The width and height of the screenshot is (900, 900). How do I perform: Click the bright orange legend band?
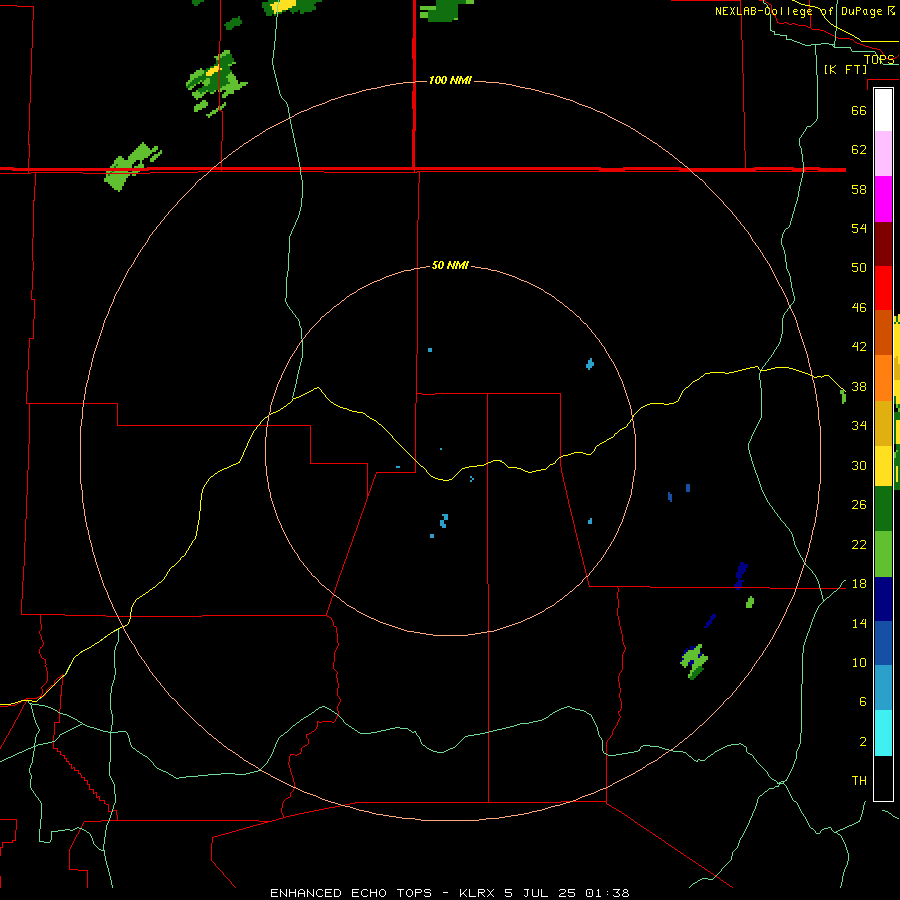[883, 378]
